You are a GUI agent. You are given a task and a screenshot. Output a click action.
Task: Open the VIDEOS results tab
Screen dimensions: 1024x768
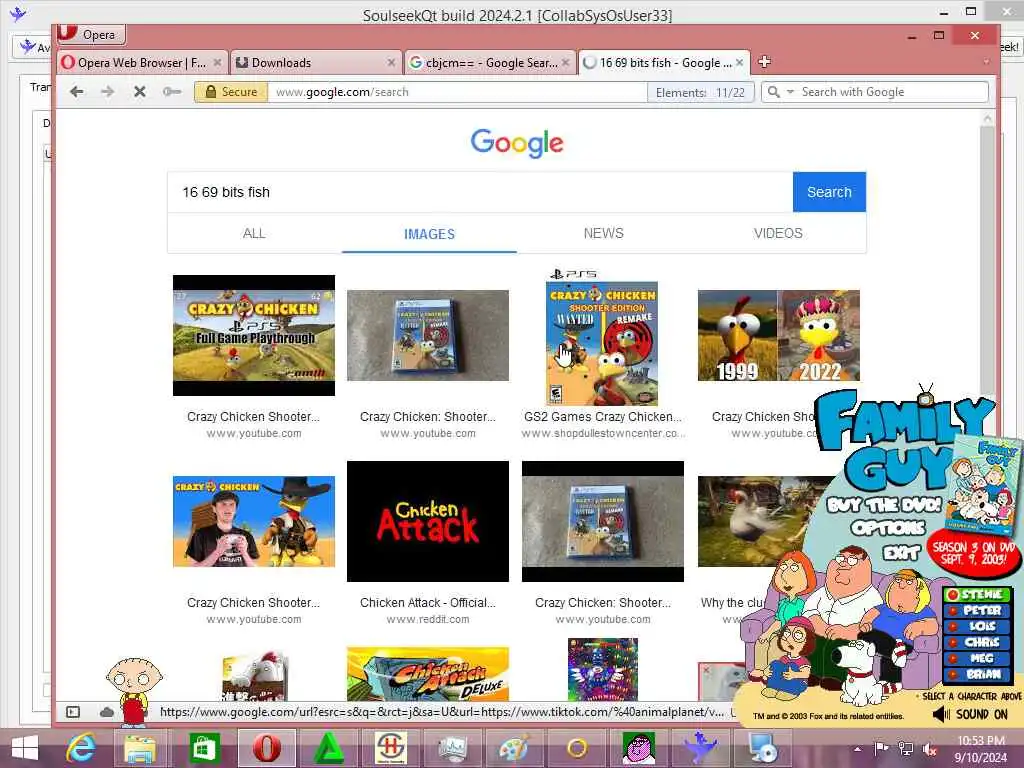(778, 233)
